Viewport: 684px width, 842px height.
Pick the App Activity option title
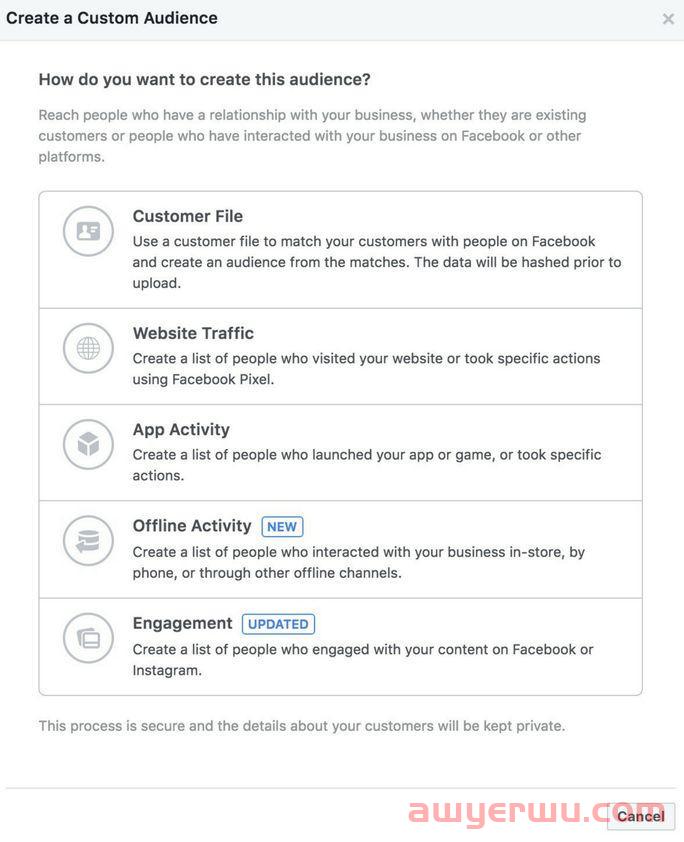tap(181, 430)
